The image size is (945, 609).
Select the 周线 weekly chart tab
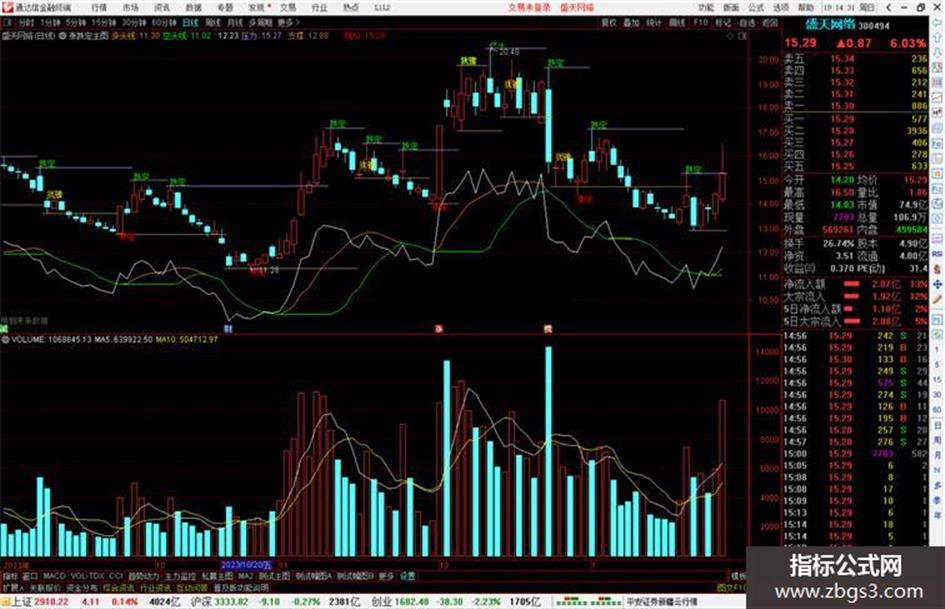tap(213, 22)
